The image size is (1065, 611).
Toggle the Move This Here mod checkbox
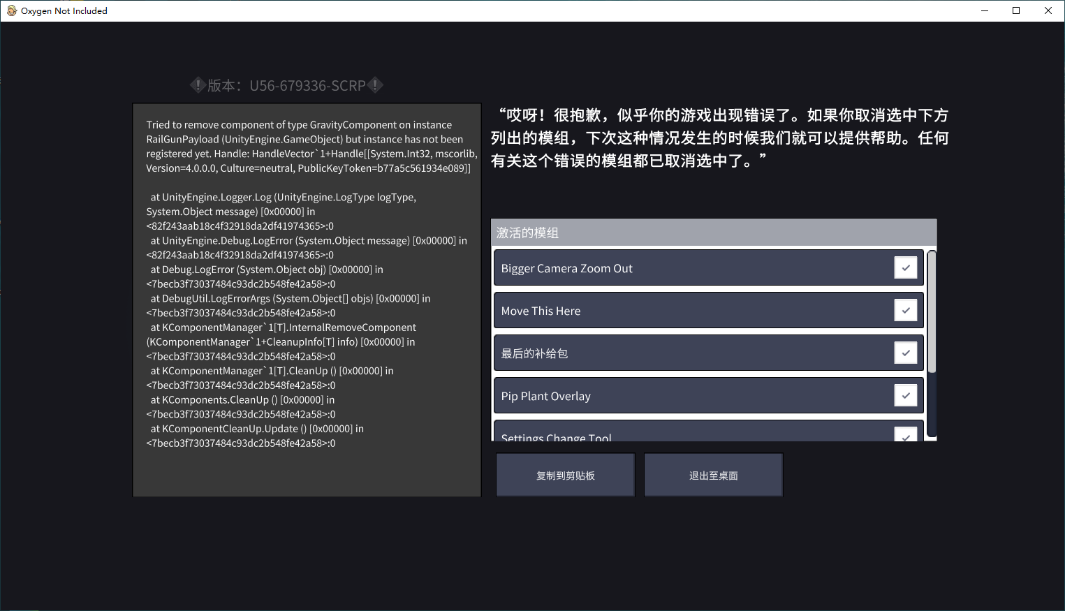point(905,311)
